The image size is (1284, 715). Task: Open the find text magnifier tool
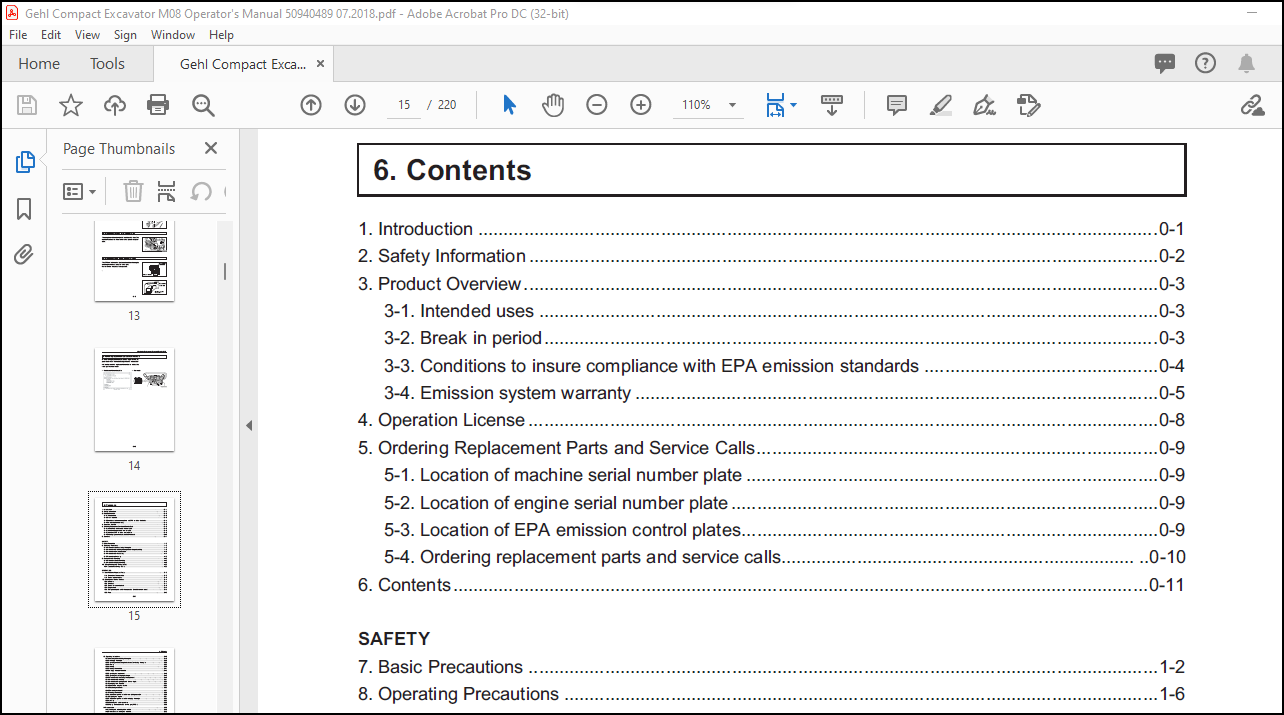203,105
